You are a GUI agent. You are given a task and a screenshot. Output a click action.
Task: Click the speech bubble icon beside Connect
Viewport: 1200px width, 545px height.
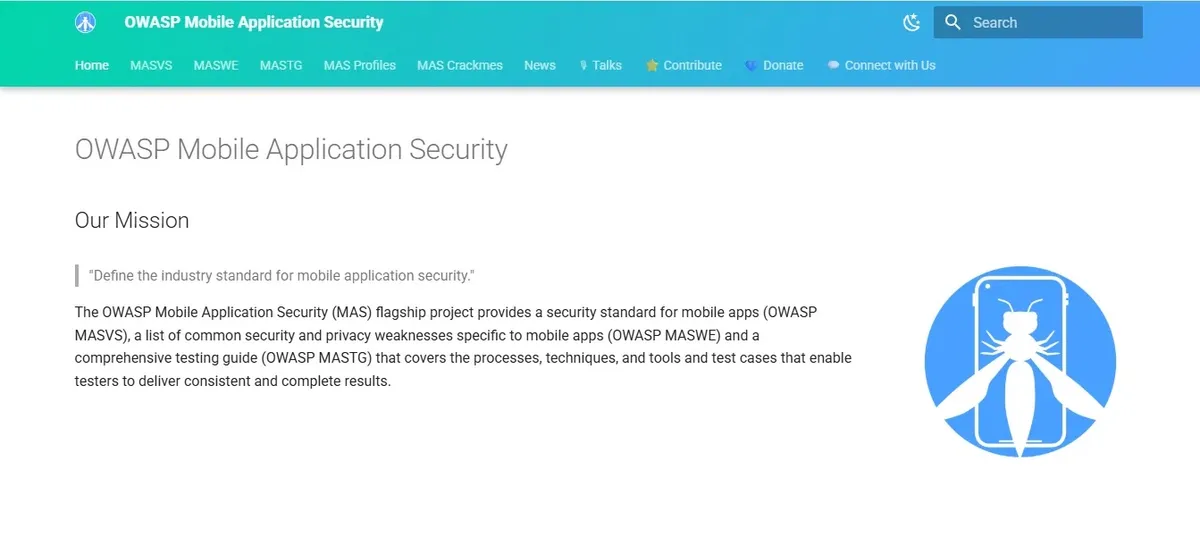click(833, 65)
